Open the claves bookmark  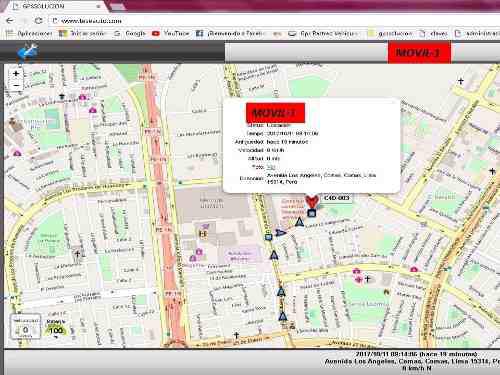click(433, 33)
